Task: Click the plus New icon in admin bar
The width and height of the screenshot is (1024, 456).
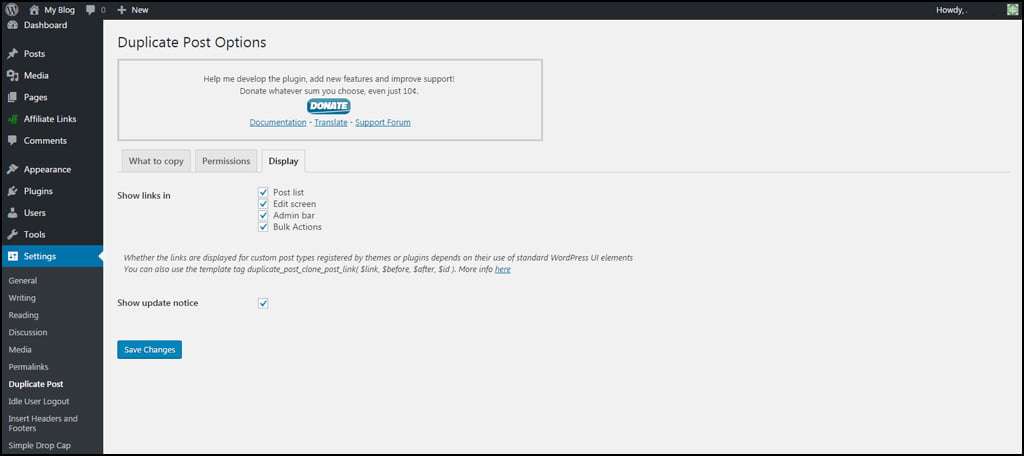Action: [x=121, y=10]
